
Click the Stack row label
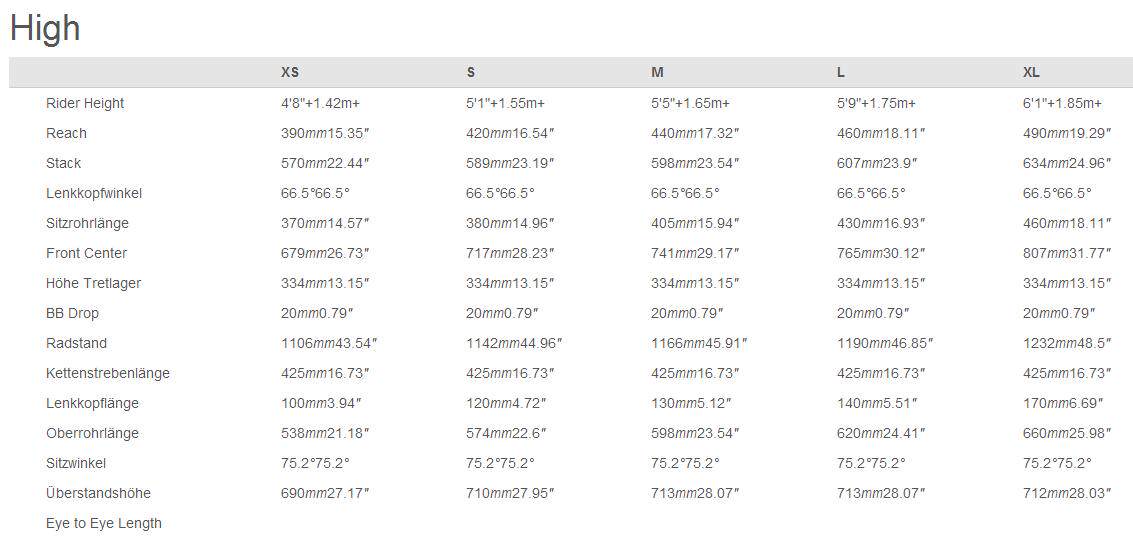(63, 163)
